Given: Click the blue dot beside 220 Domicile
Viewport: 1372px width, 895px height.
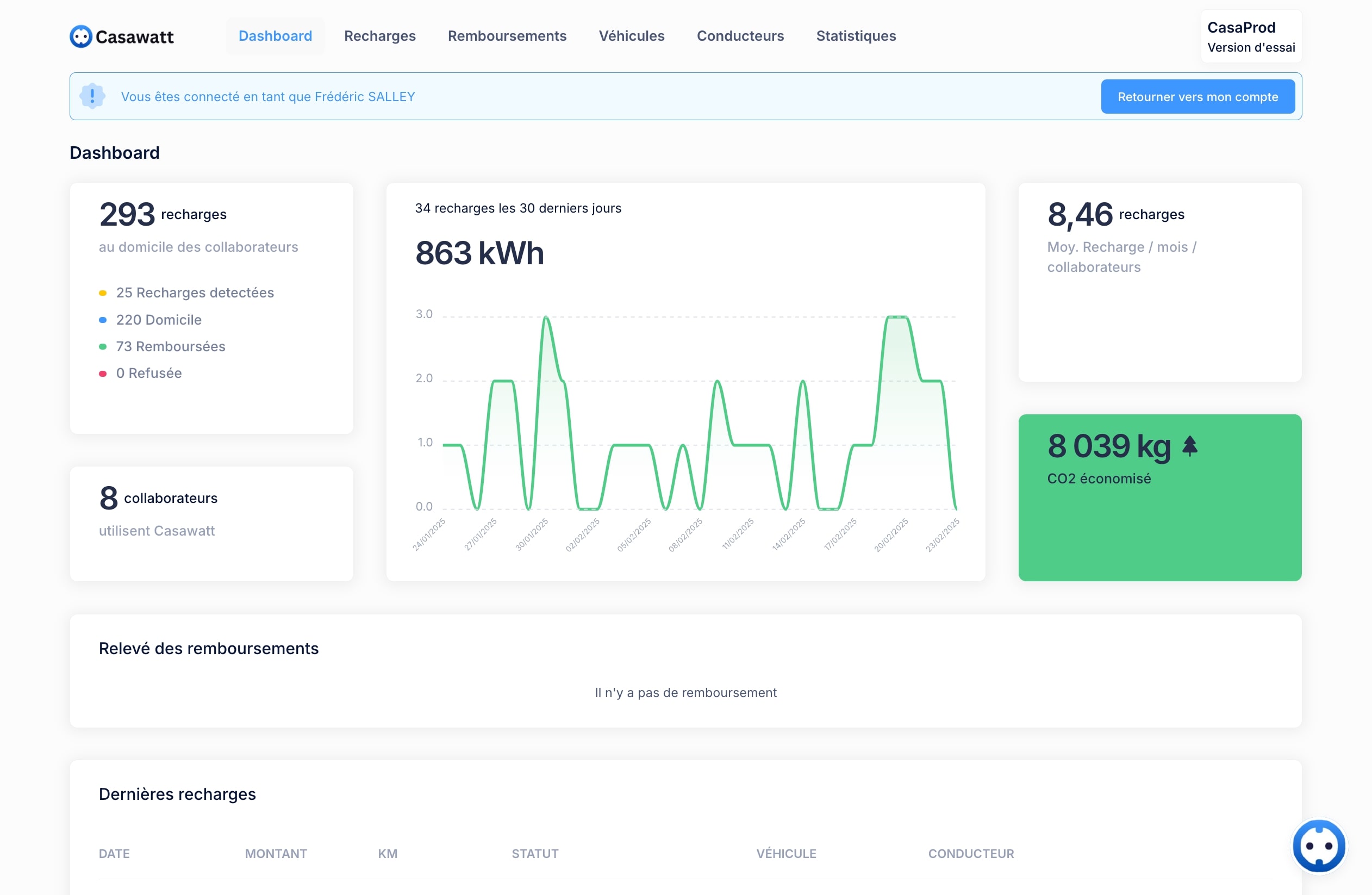Looking at the screenshot, I should [x=103, y=320].
